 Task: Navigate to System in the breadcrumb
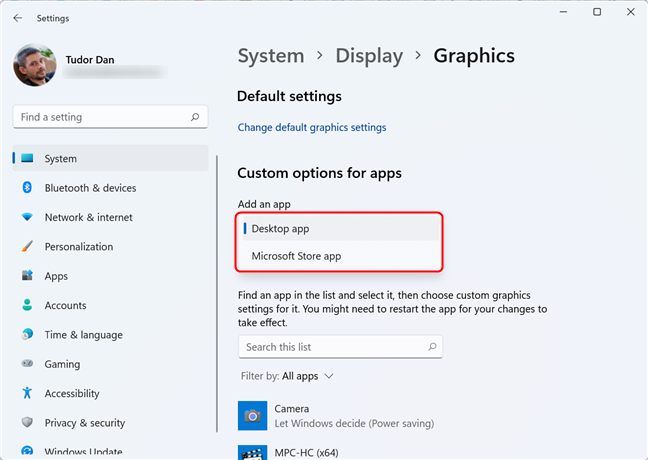pyautogui.click(x=271, y=56)
